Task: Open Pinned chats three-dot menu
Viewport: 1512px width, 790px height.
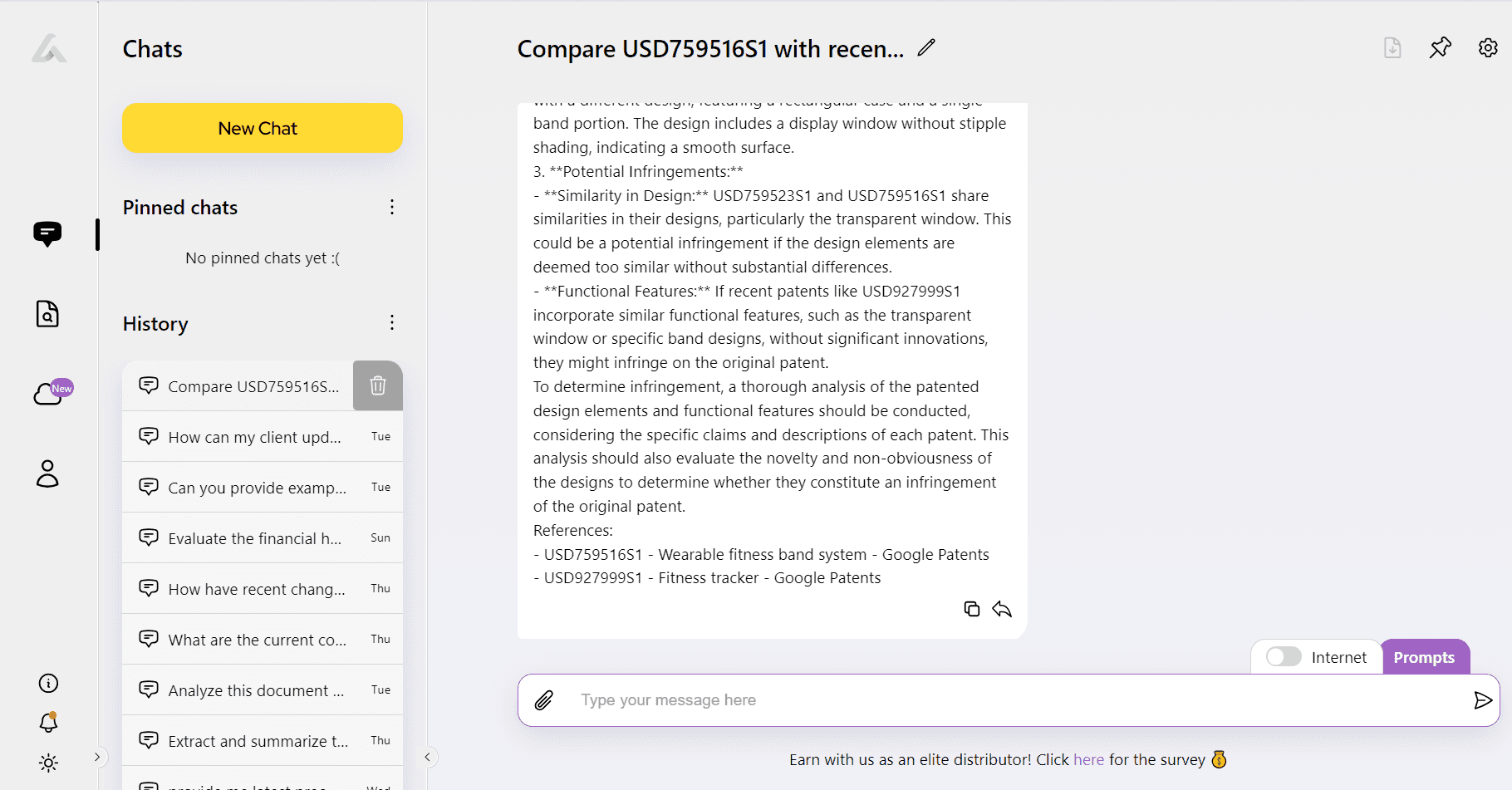Action: pos(392,207)
